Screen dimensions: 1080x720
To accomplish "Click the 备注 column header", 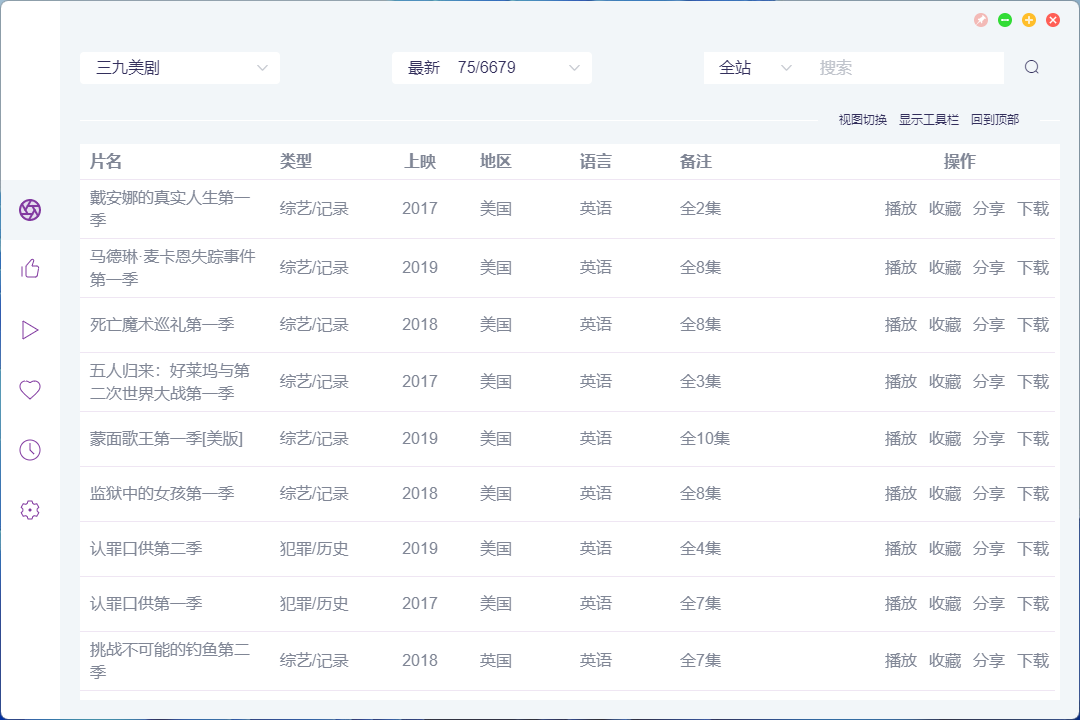I will 696,161.
